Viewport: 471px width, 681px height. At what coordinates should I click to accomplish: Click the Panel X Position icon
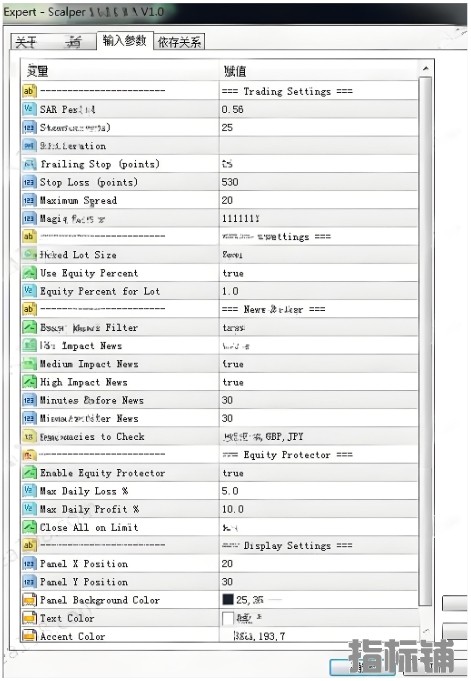[29, 564]
